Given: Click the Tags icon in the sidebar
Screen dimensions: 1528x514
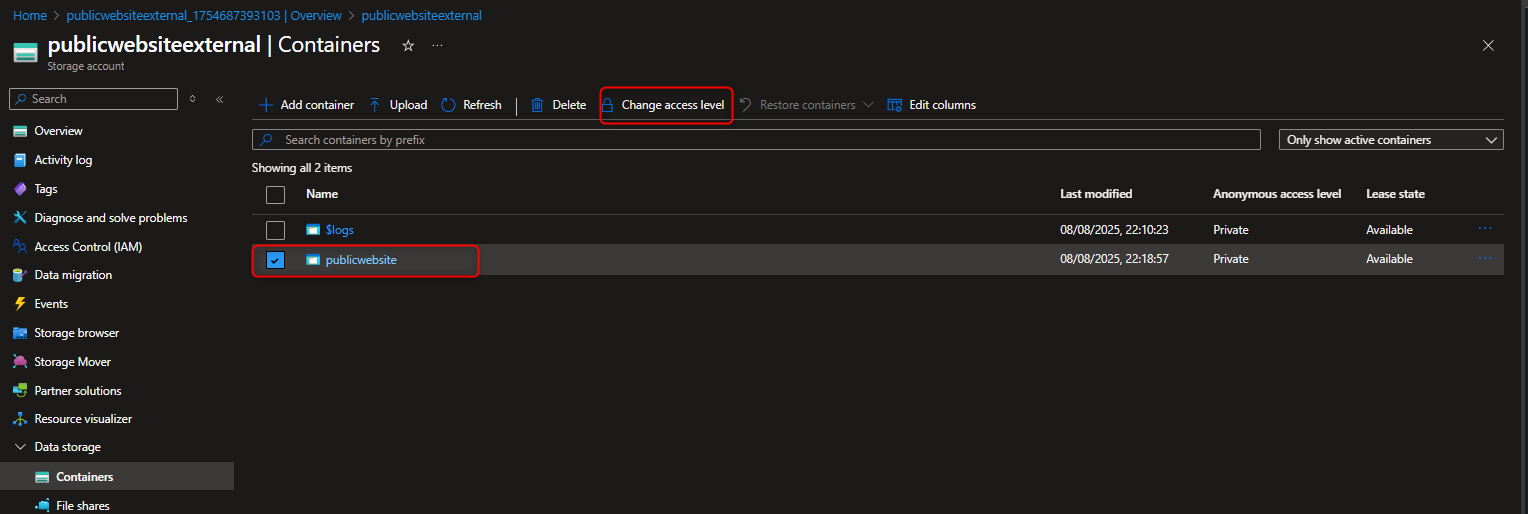Looking at the screenshot, I should click(x=20, y=189).
